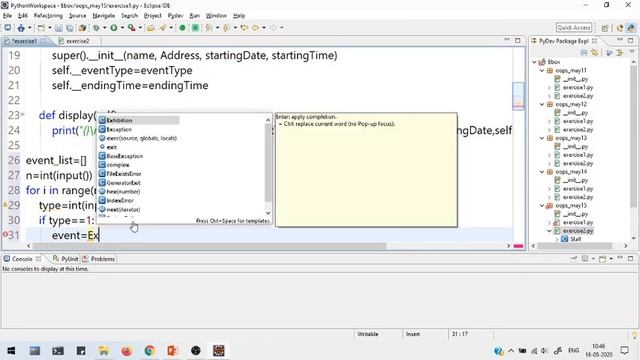Open PowerPoint from the taskbar
Screen dimensions: 640x360
tap(173, 351)
